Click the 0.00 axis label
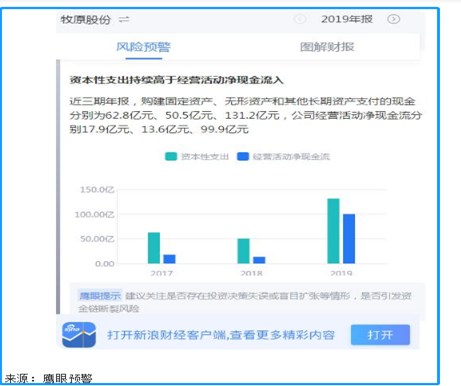 (x=104, y=264)
